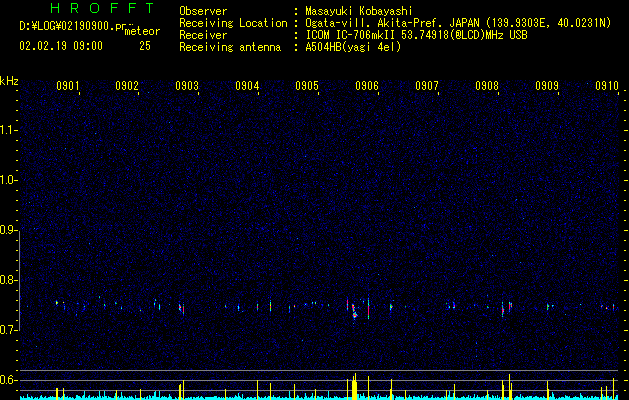The width and height of the screenshot is (629, 400).
Task: Click the tall yellow intensity peak before 0906
Action: point(355,387)
